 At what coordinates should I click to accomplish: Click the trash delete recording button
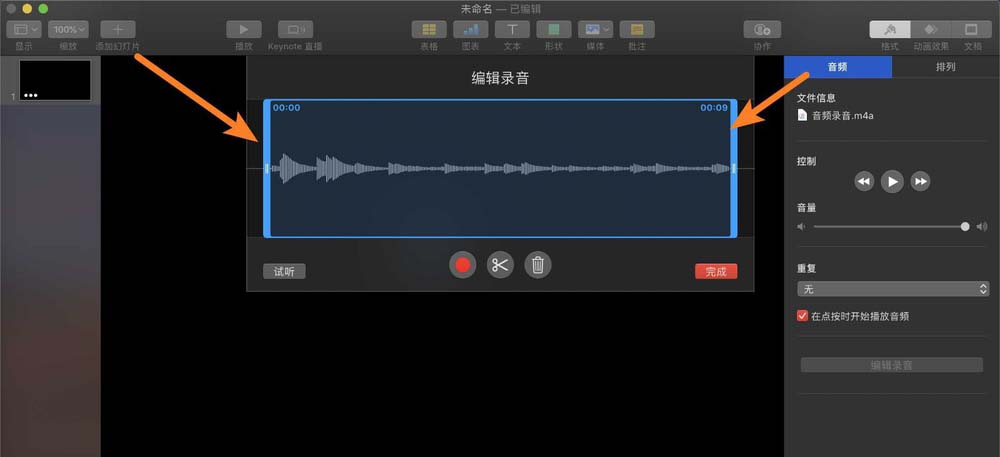(538, 265)
